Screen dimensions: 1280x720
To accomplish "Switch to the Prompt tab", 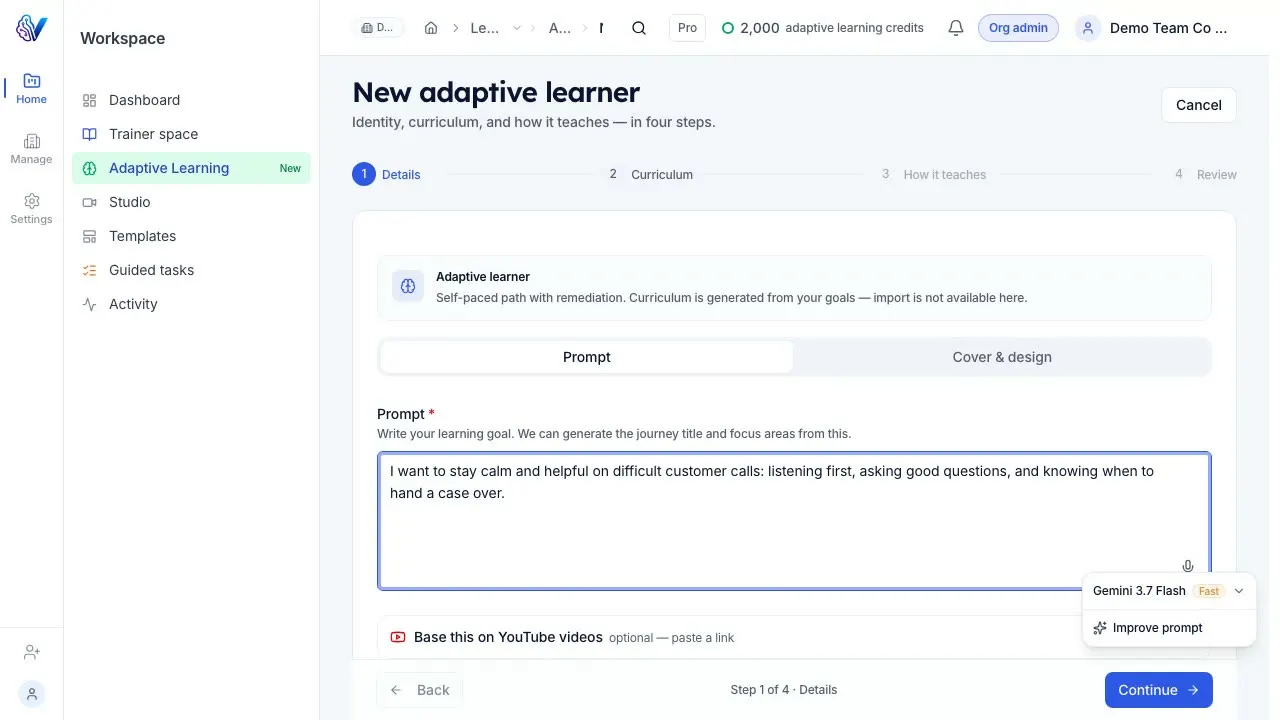I will coord(587,357).
